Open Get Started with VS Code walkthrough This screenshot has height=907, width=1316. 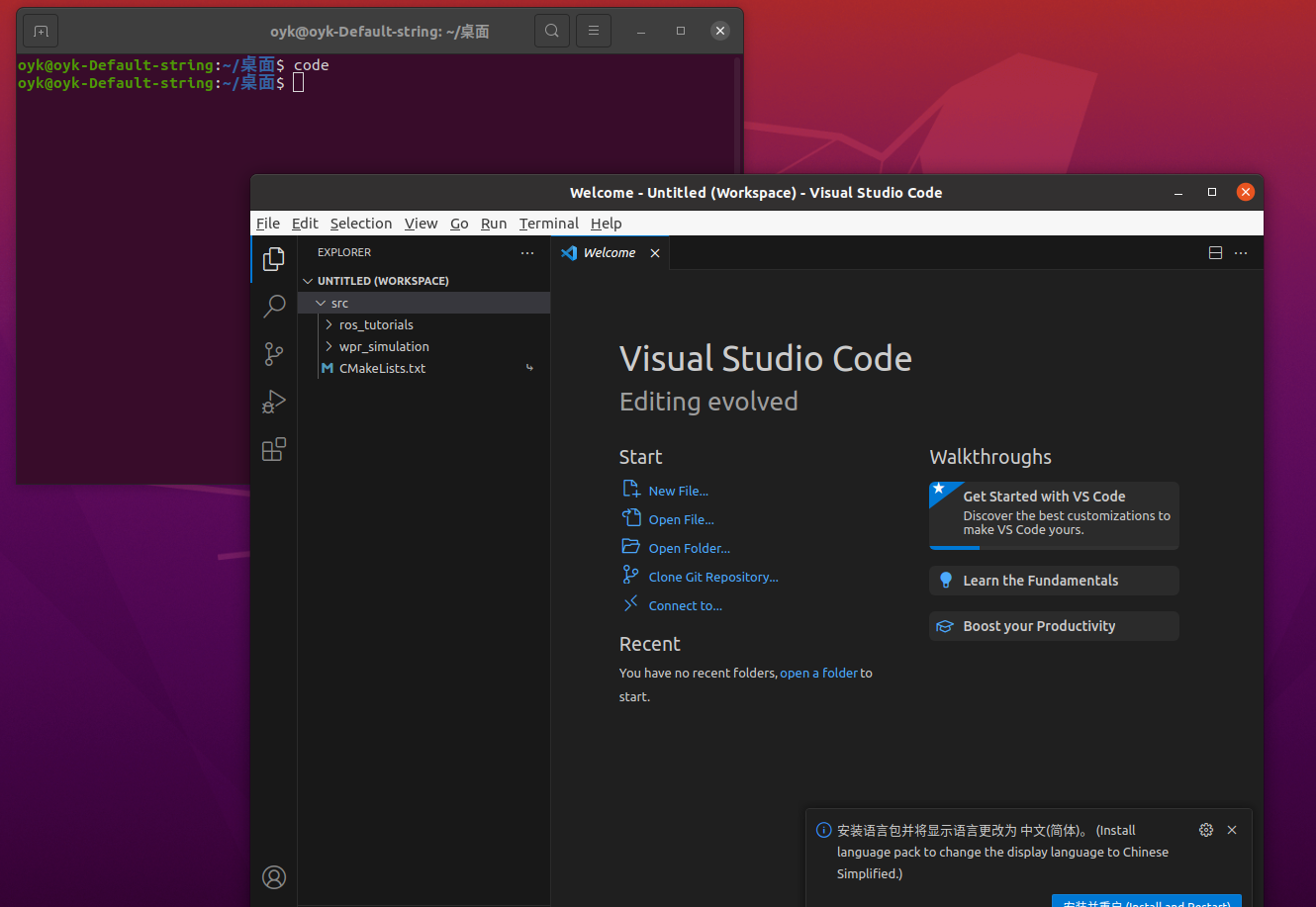1054,515
